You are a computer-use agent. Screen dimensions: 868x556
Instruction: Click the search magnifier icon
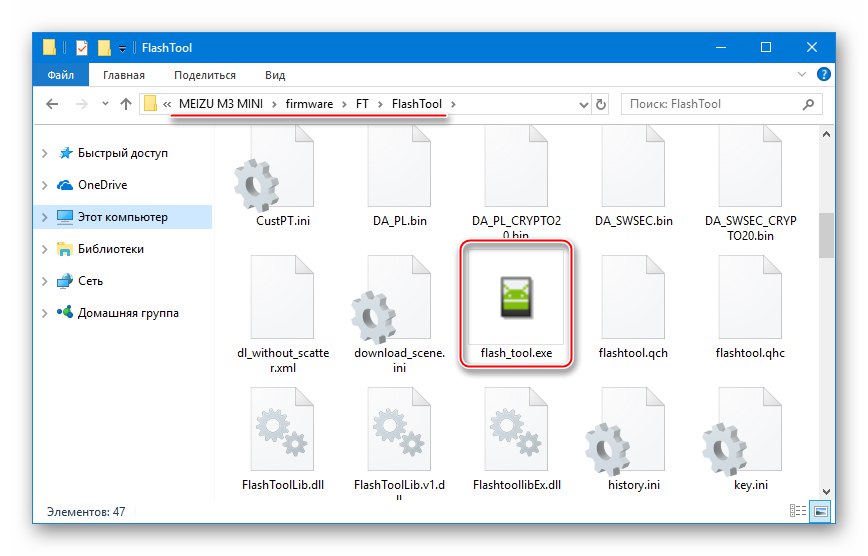point(808,104)
